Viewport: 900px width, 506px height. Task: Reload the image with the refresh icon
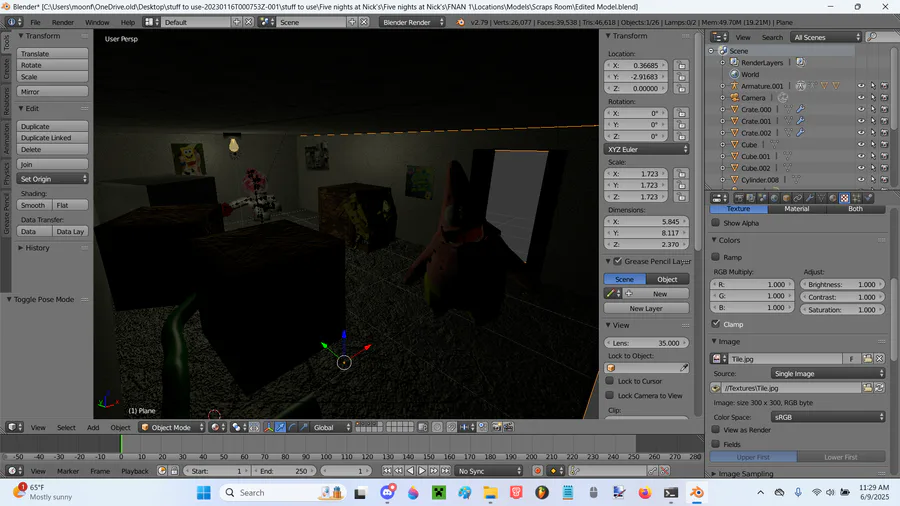879,388
